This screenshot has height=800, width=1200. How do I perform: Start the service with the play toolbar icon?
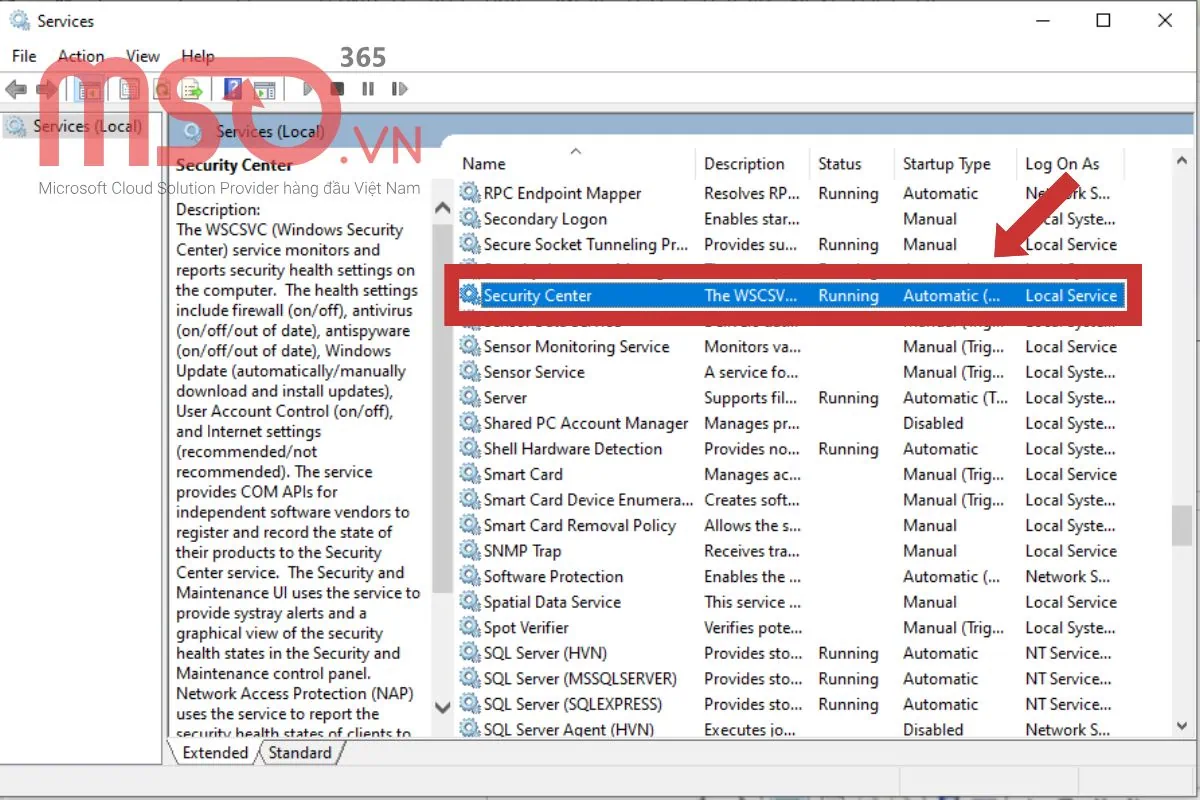pyautogui.click(x=307, y=89)
